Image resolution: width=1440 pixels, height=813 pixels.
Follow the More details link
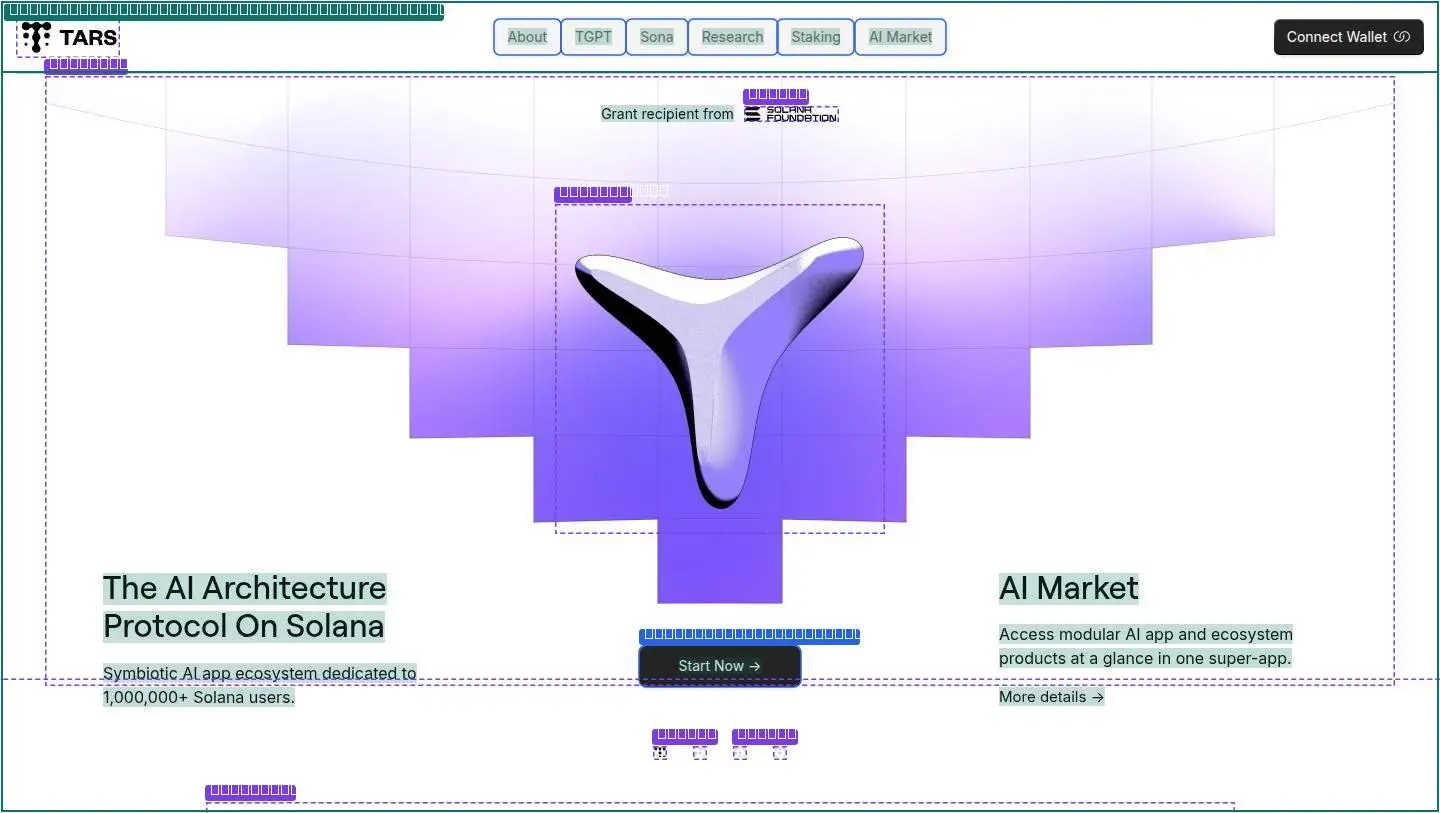(x=1052, y=697)
